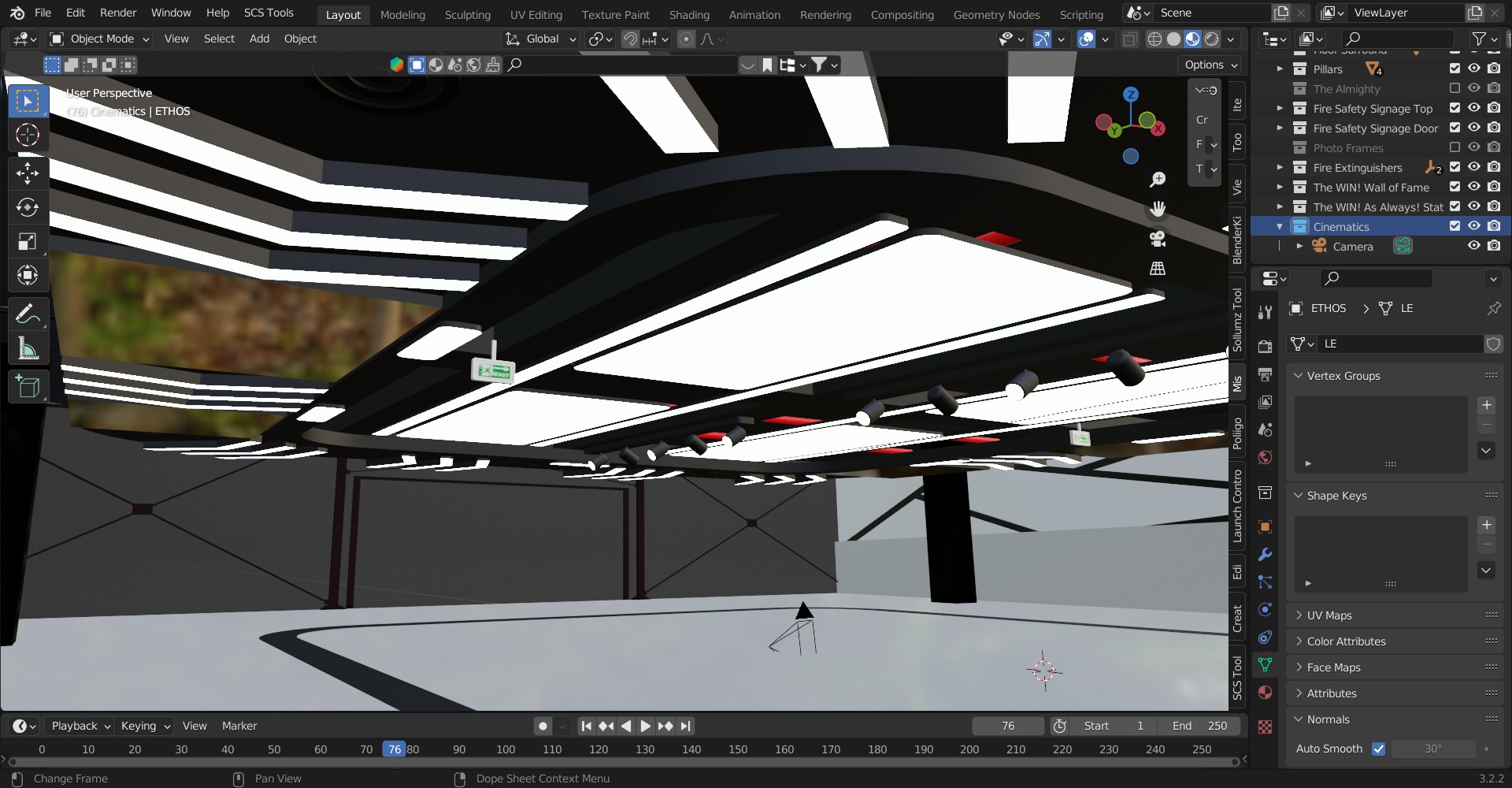1512x788 pixels.
Task: Click the play animation button
Action: (x=645, y=726)
